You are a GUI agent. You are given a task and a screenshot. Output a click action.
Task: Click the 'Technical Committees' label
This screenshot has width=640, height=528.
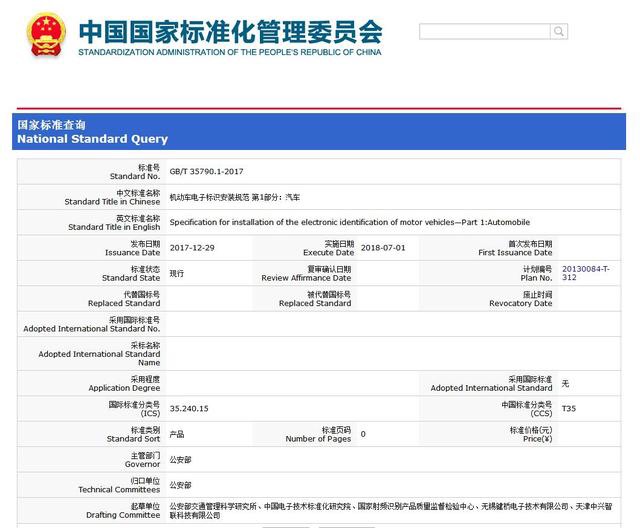(119, 490)
